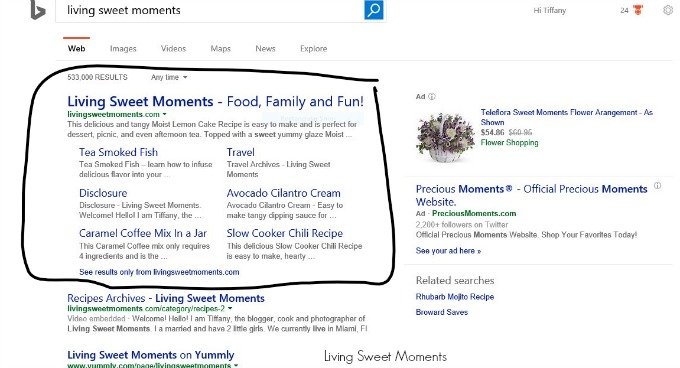Click the Teleflora flower basket thumbnail

(445, 137)
